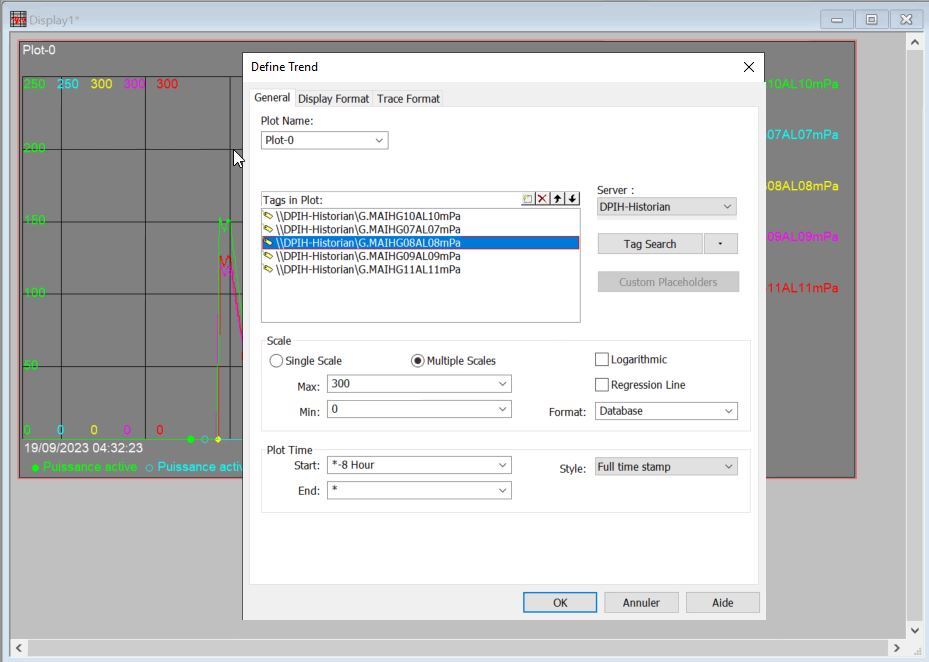
Task: Enable the Logarithmic checkbox
Action: (x=602, y=360)
